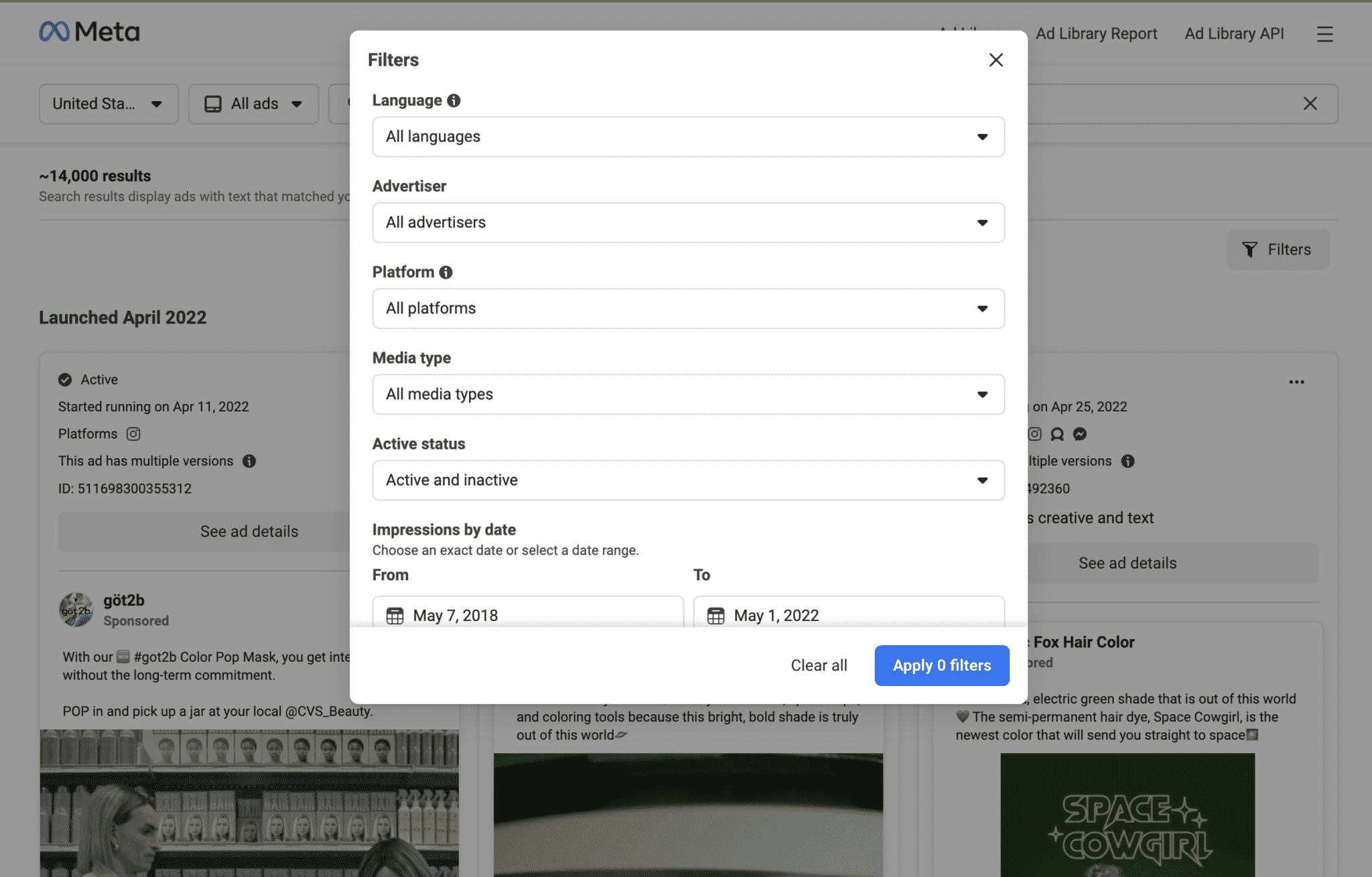
Task: Switch to Ad Library Report
Action: [x=1096, y=33]
